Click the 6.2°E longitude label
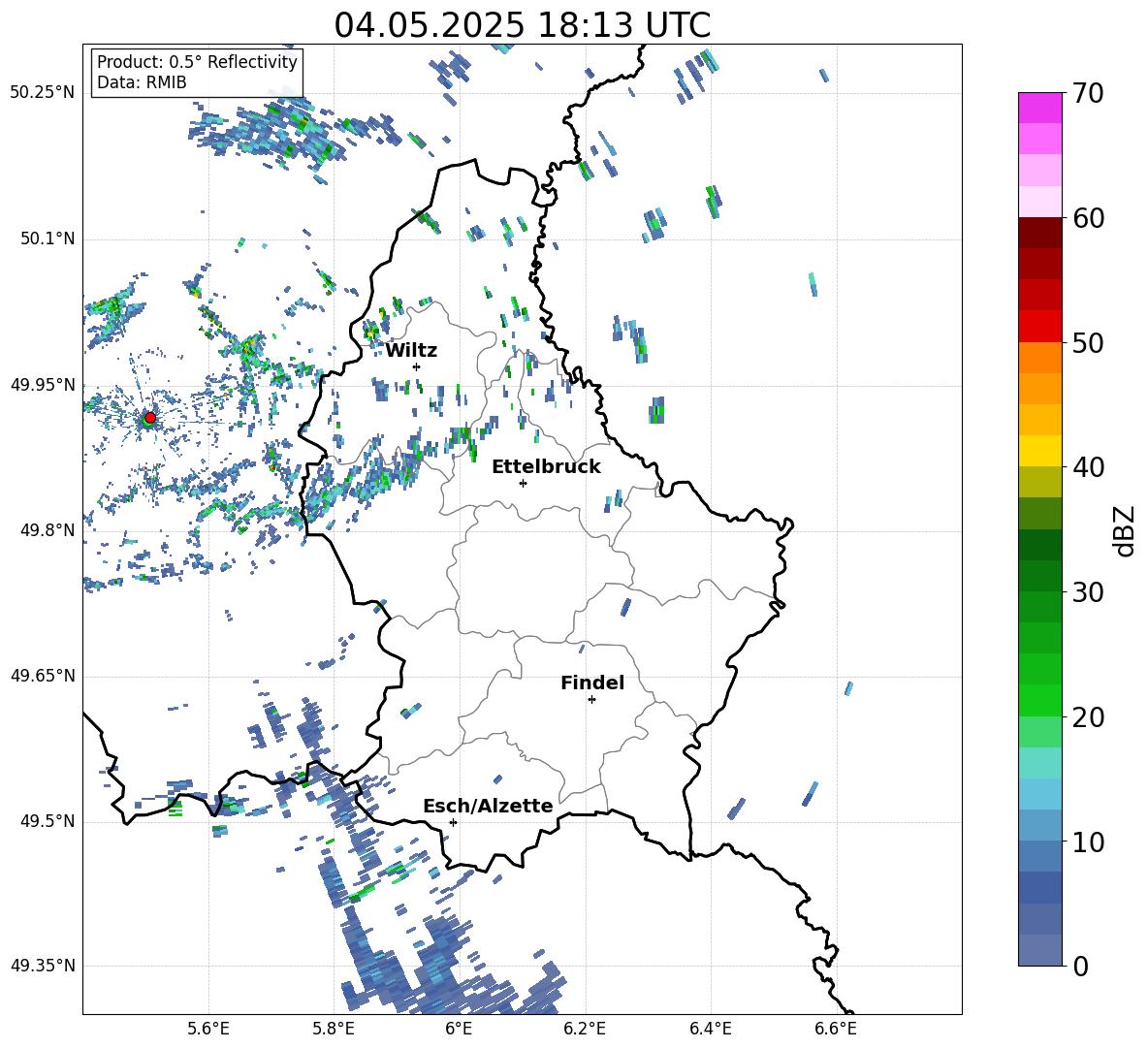 click(585, 1029)
